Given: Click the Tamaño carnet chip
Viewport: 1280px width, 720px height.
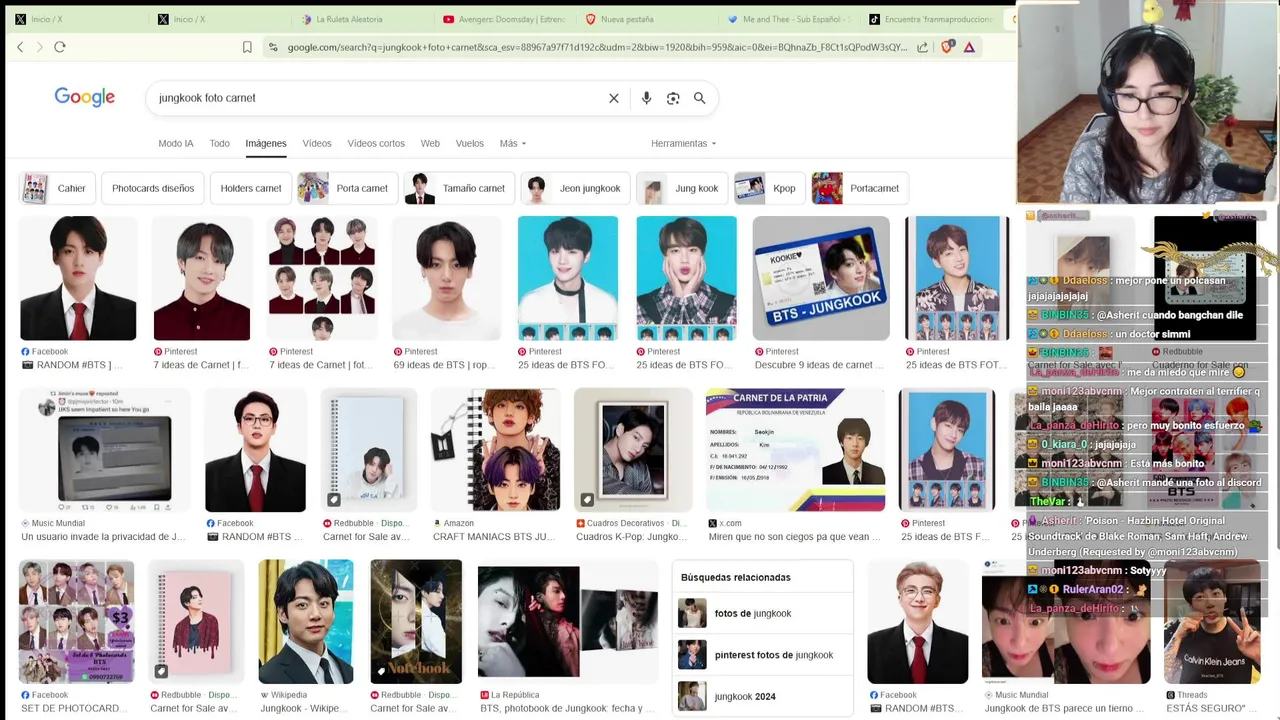Looking at the screenshot, I should click(459, 188).
